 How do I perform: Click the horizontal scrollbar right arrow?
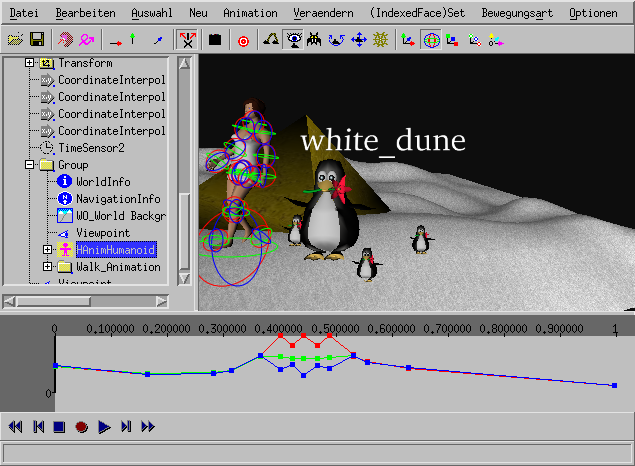[x=162, y=301]
